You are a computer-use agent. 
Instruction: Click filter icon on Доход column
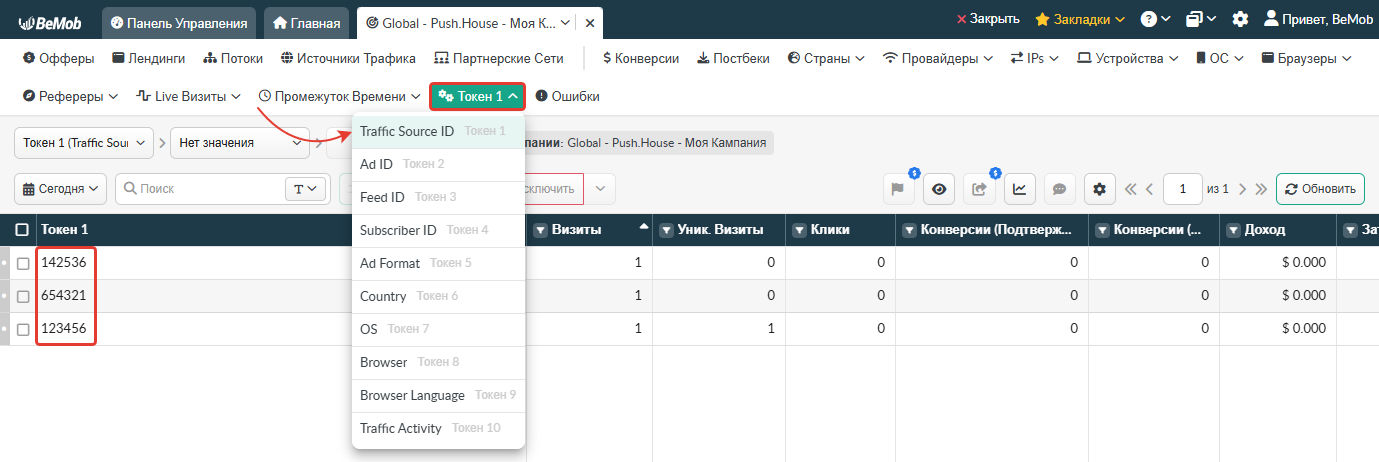point(1234,230)
